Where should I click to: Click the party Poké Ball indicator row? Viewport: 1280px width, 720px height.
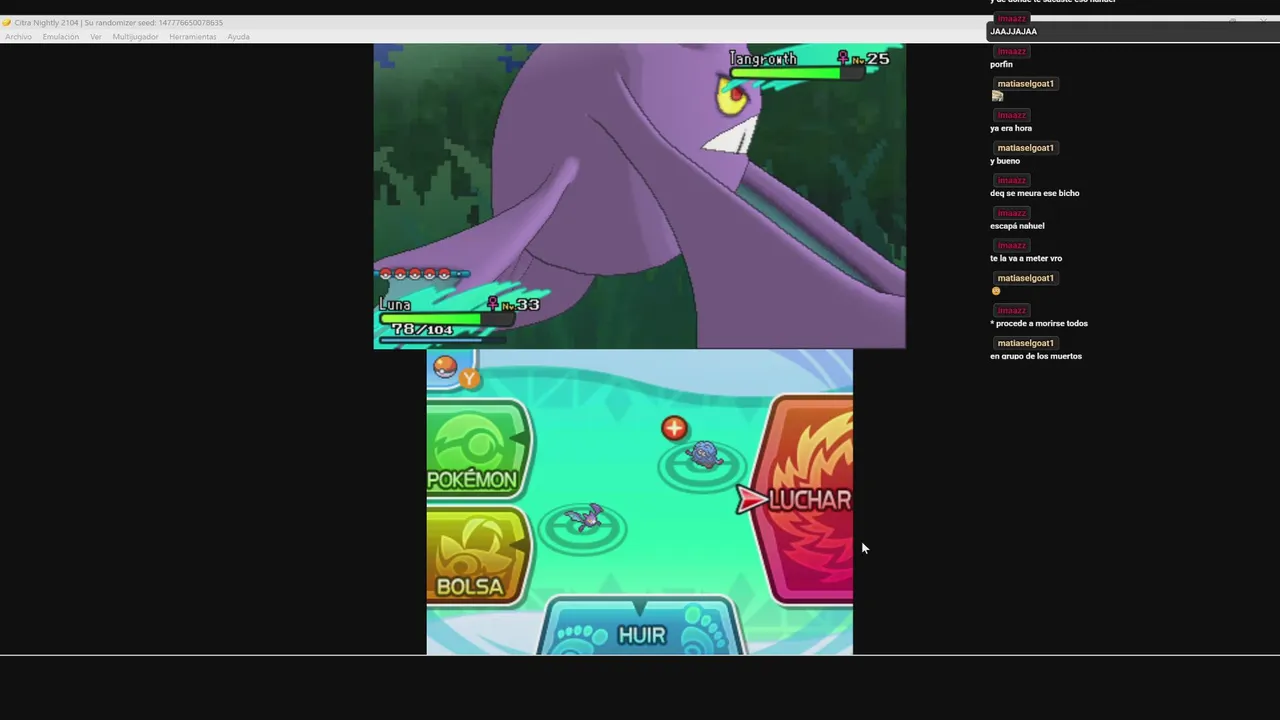pyautogui.click(x=421, y=273)
